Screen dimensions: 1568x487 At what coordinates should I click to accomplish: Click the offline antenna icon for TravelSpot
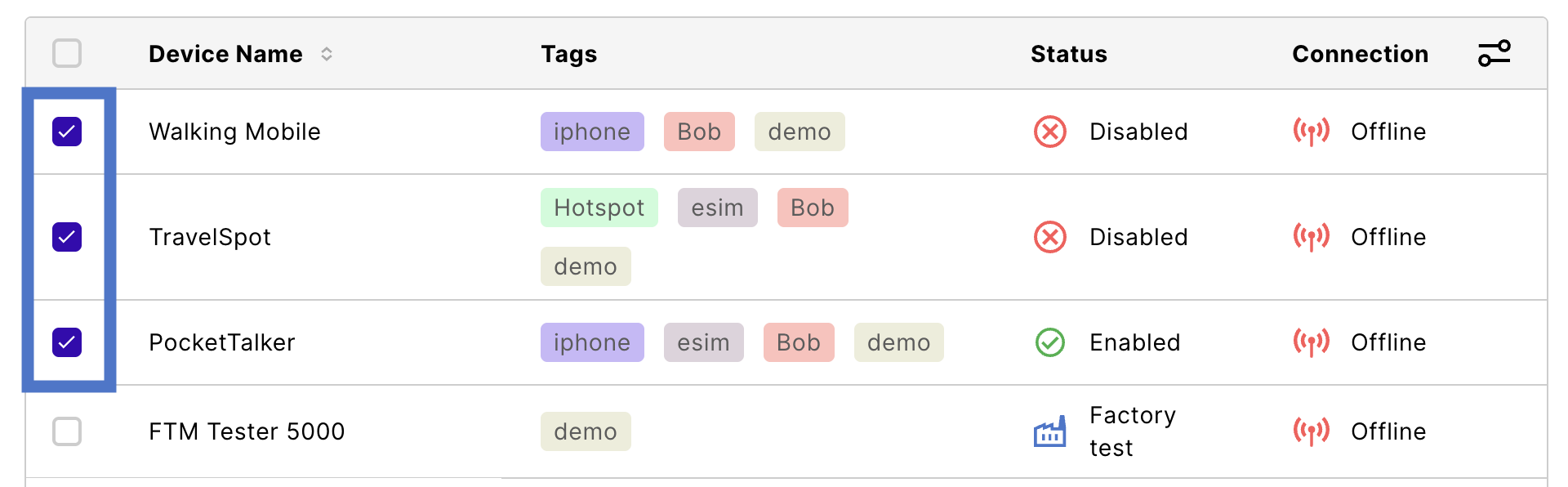click(1312, 237)
